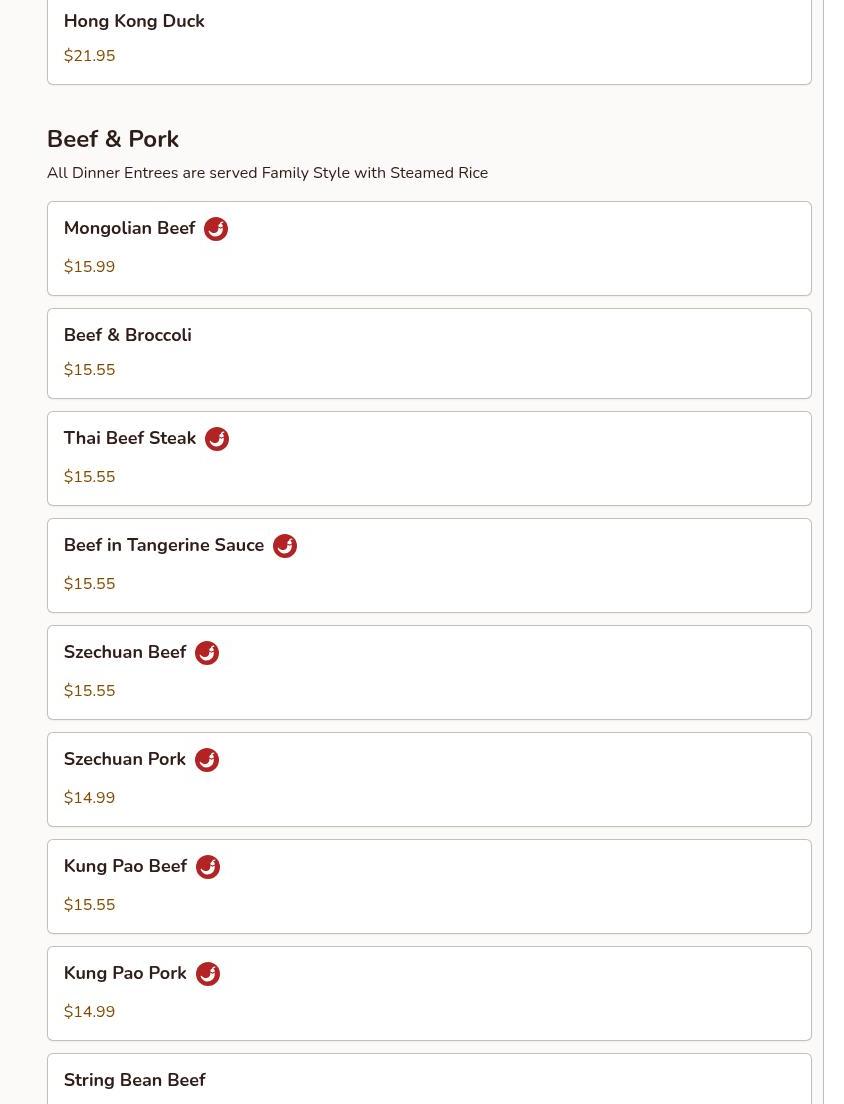Click the spicy icon beside Mongolian Beef
This screenshot has height=1104, width=844.
(216, 229)
